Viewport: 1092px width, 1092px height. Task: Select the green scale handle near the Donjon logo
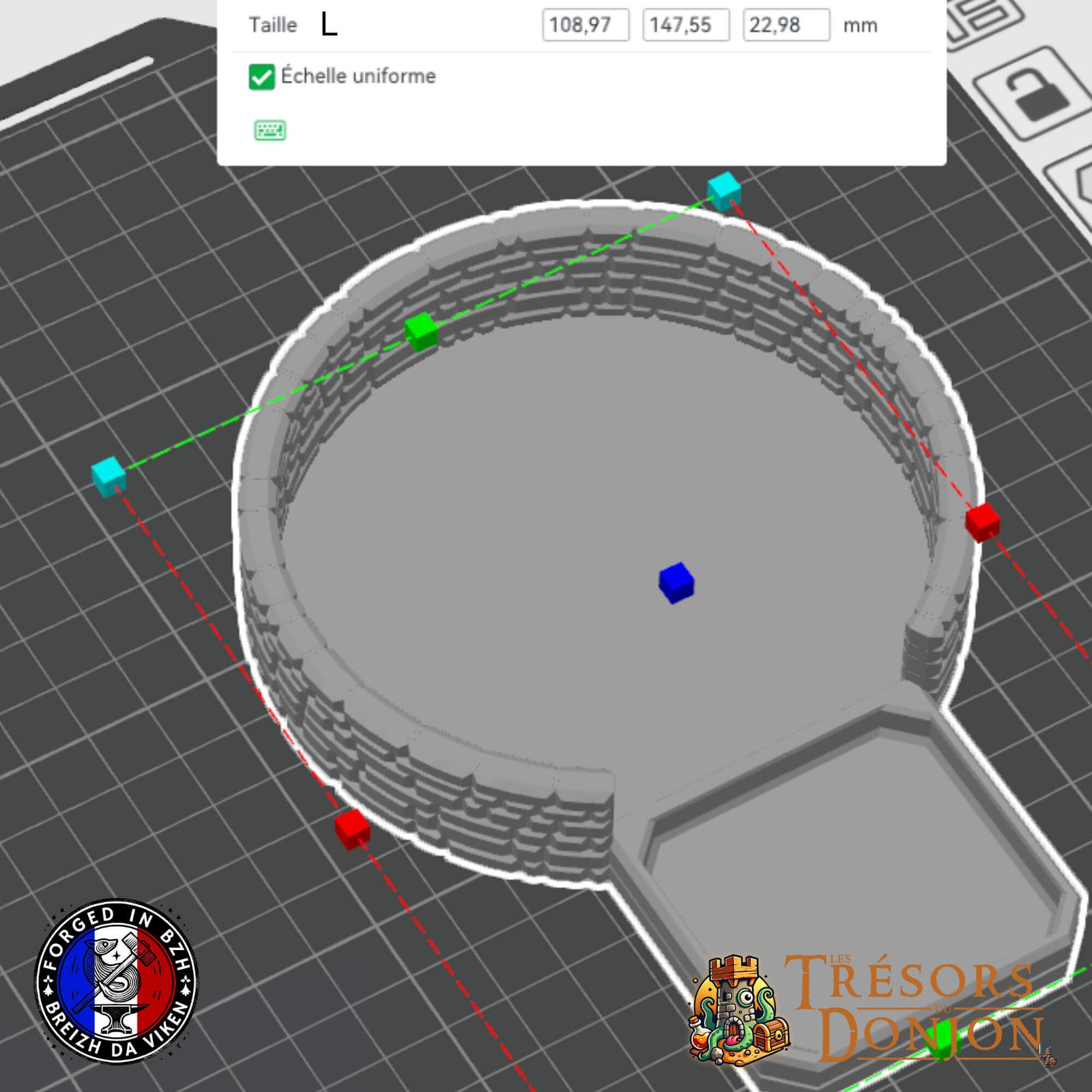click(x=943, y=1040)
